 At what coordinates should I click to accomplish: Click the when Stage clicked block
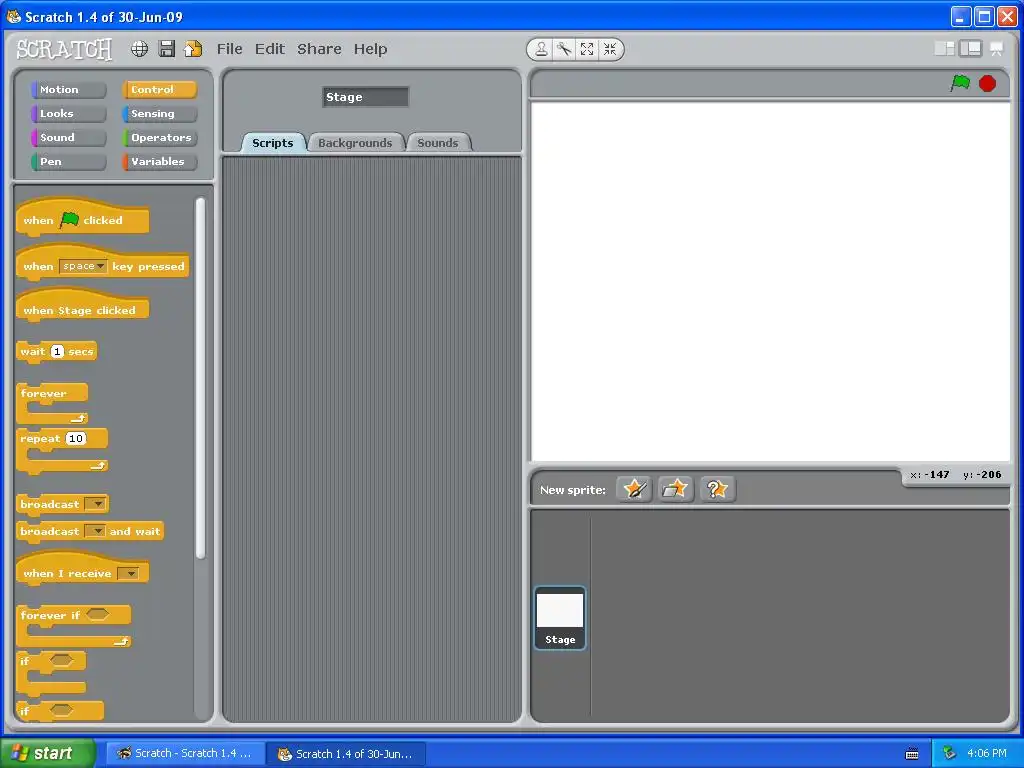pyautogui.click(x=82, y=306)
